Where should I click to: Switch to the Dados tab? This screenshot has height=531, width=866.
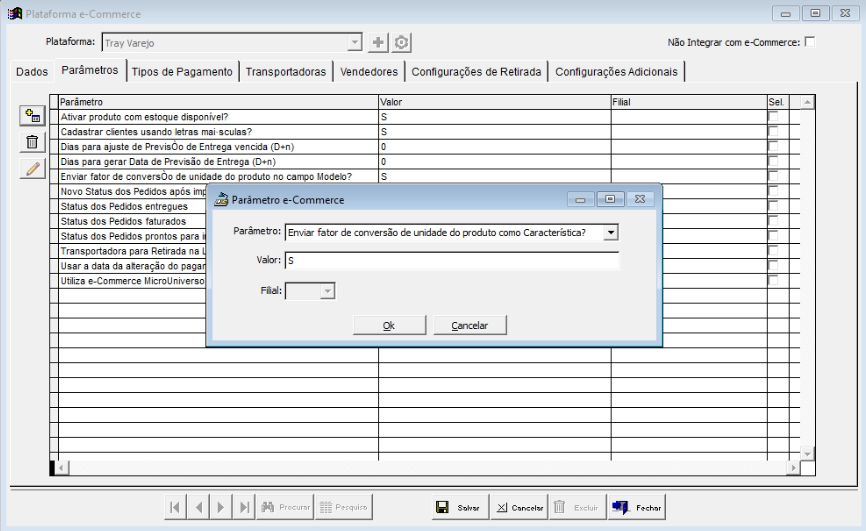(x=32, y=72)
